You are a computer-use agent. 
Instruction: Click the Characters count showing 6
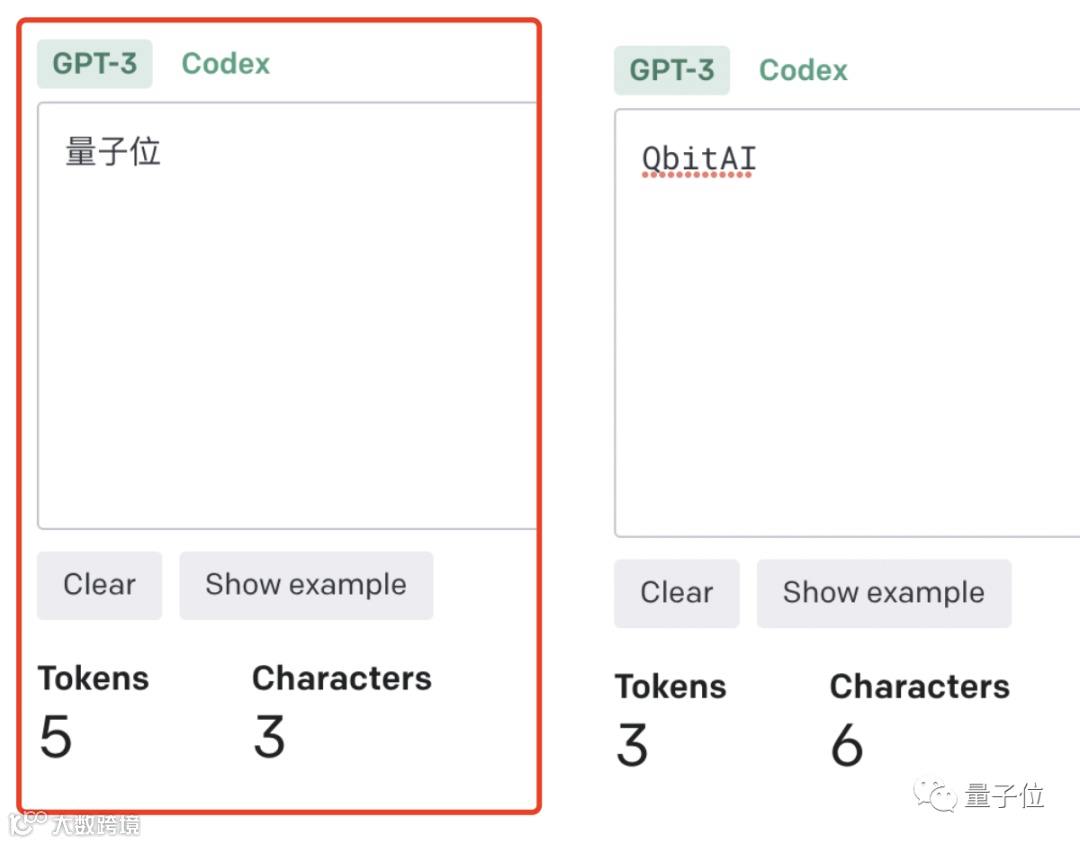tap(846, 745)
